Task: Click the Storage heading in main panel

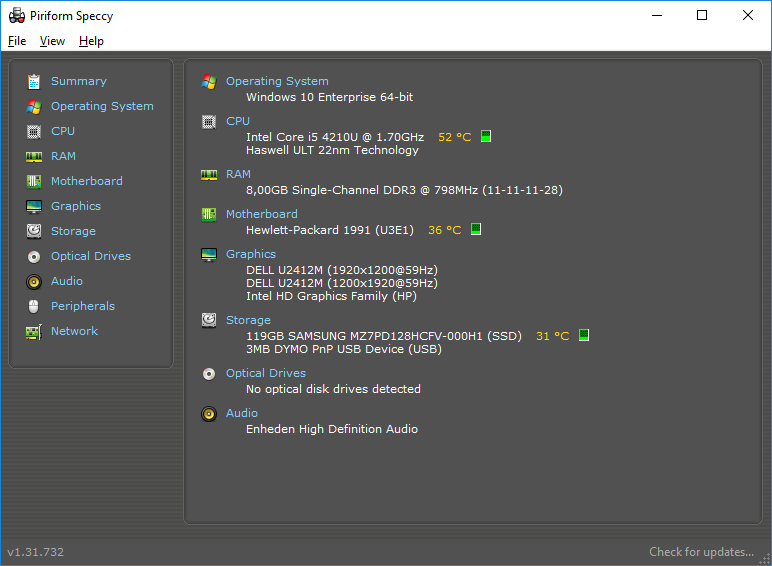Action: (248, 320)
